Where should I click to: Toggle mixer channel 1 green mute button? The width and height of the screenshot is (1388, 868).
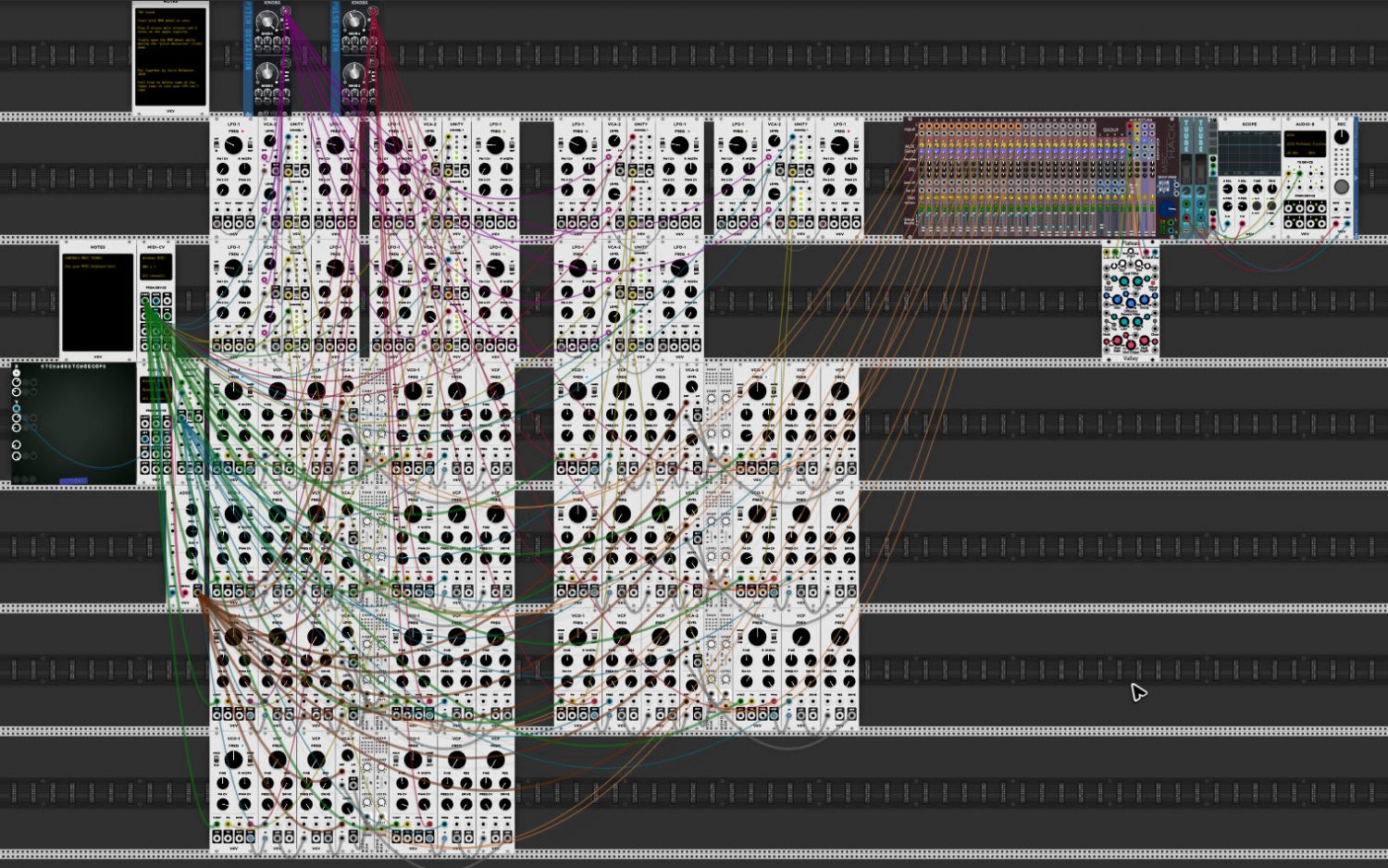tap(922, 208)
